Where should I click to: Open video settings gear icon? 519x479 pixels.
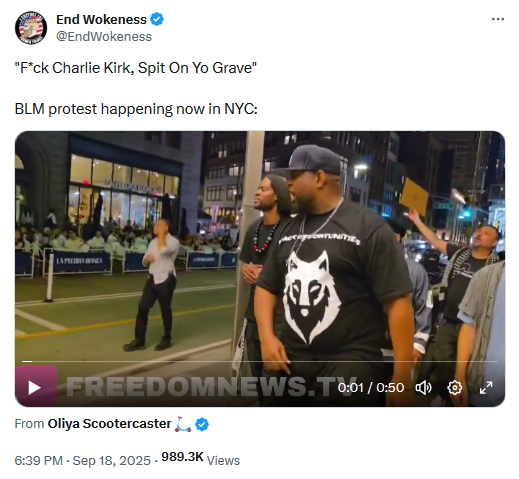pos(455,388)
